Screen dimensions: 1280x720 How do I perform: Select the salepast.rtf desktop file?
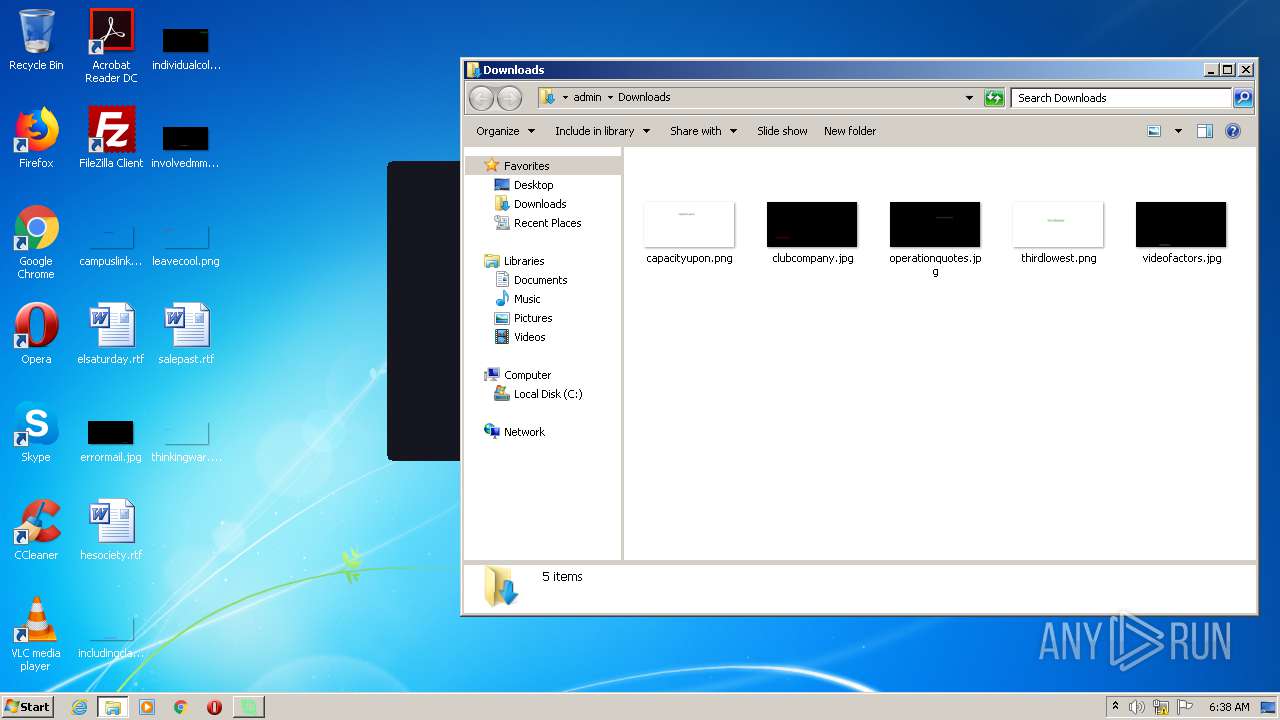pyautogui.click(x=186, y=334)
